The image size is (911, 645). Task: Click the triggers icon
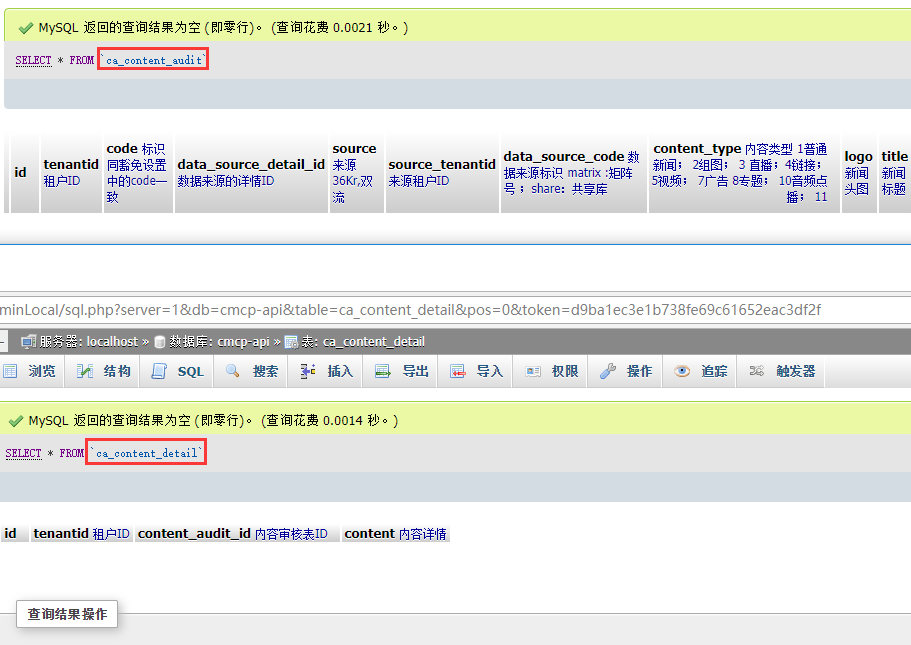(756, 371)
